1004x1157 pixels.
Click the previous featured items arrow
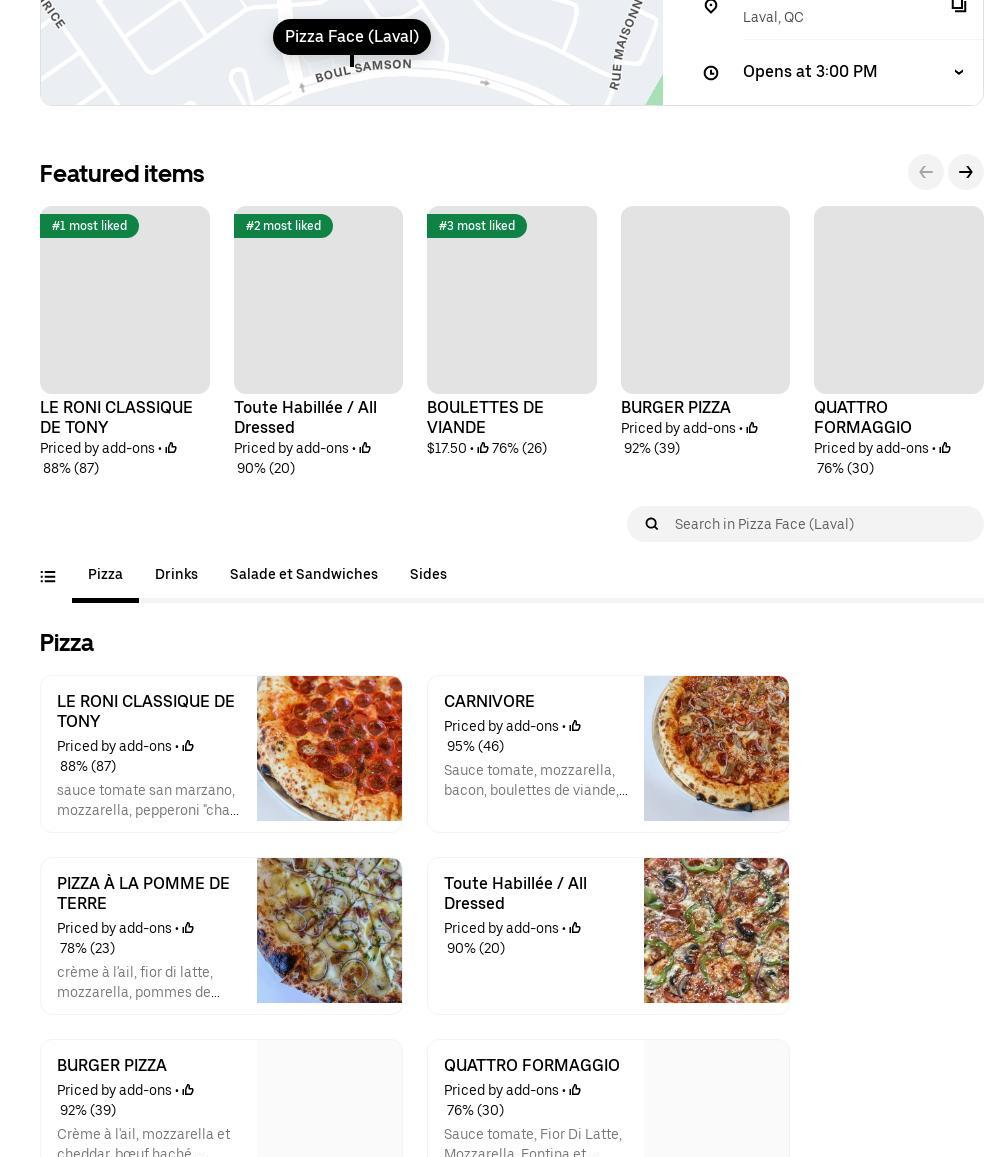[x=926, y=172]
